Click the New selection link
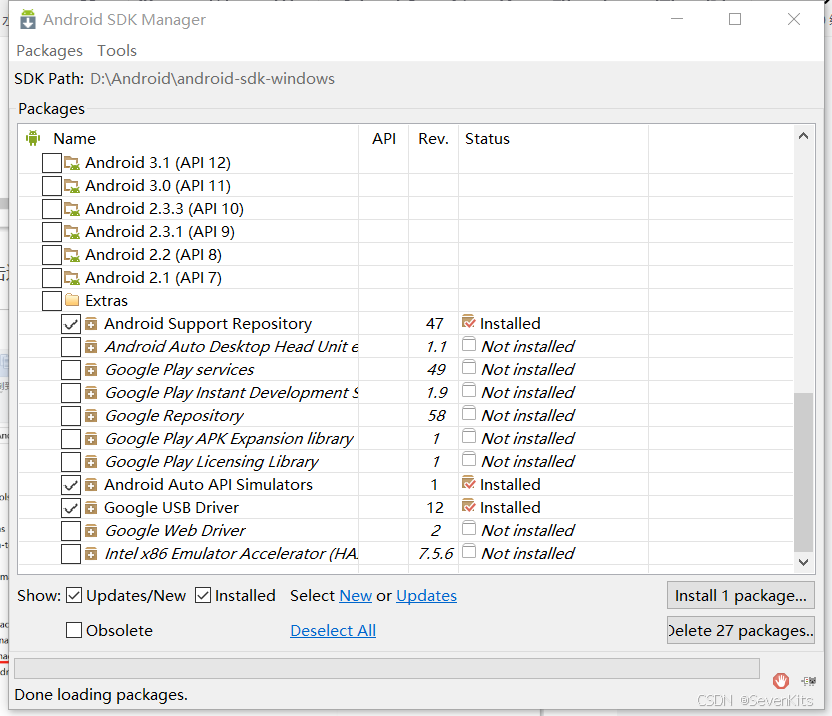Screen dimensions: 832x716 [x=356, y=596]
